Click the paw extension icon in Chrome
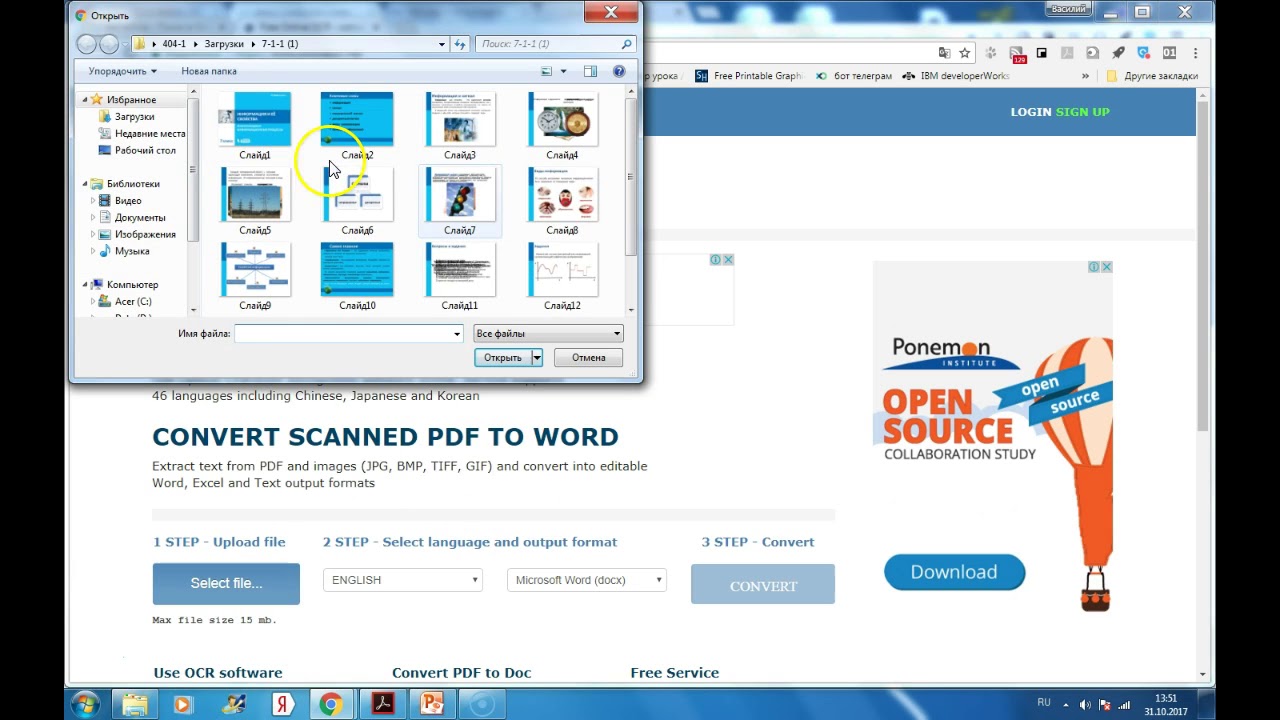1280x720 pixels. 991,53
